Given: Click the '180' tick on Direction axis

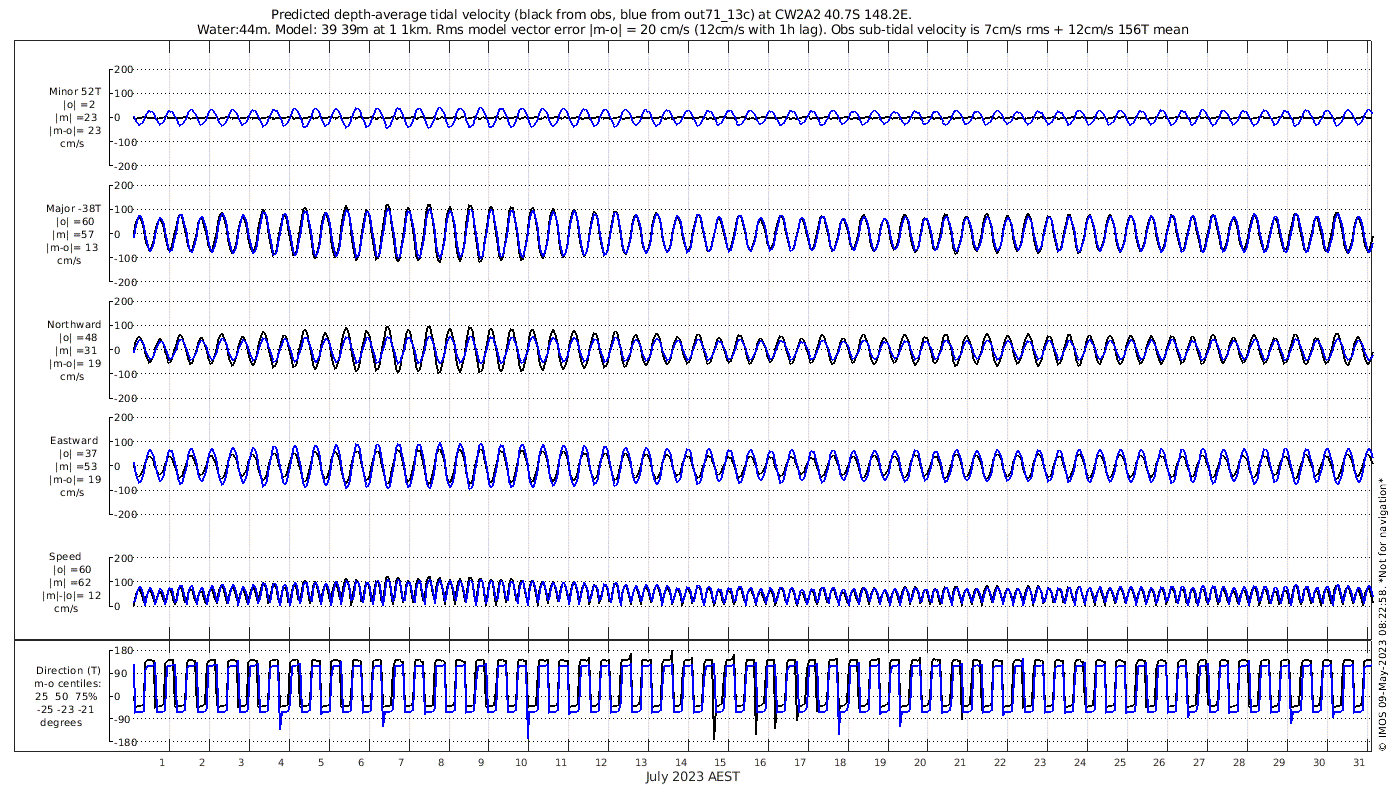Looking at the screenshot, I should pos(124,651).
